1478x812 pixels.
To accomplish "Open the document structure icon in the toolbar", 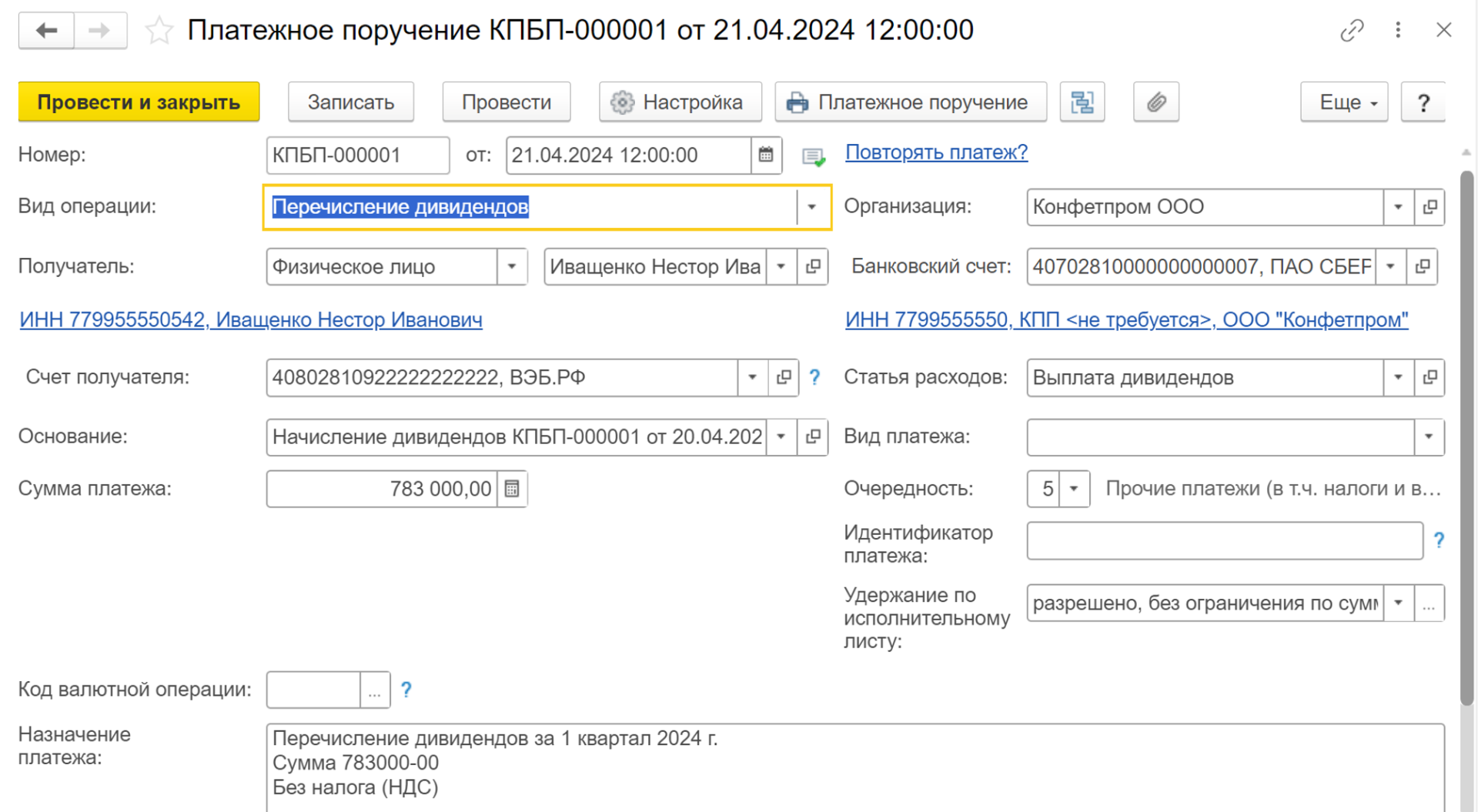I will [1082, 102].
